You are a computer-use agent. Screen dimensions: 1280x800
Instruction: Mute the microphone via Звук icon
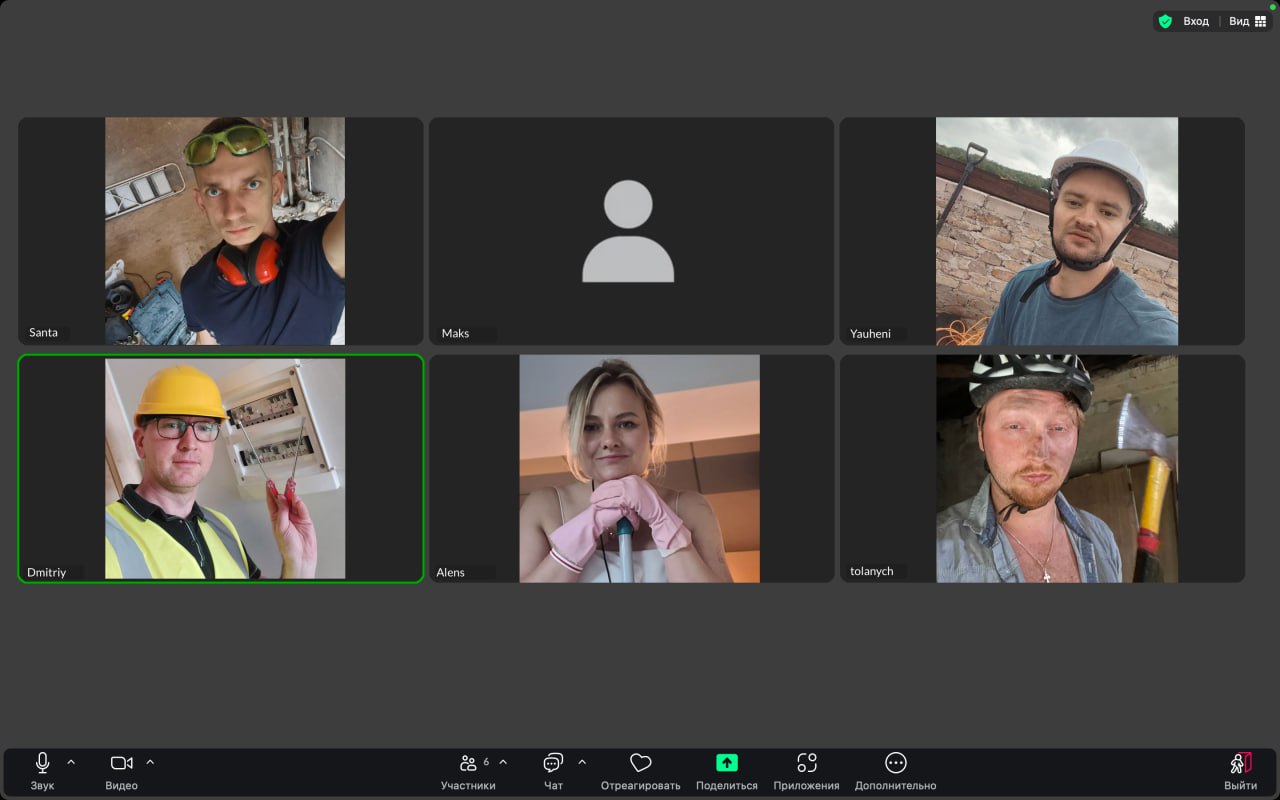(x=42, y=763)
